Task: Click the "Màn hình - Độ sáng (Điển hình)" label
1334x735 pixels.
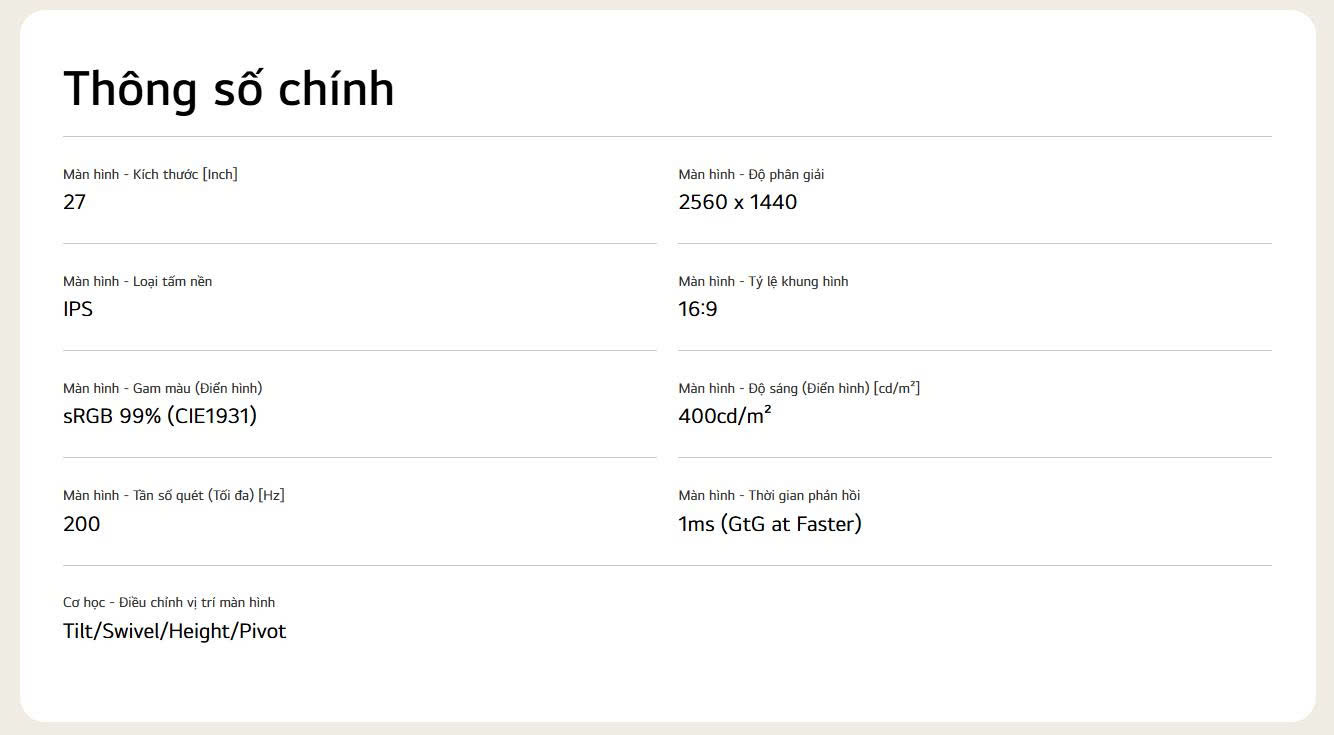Action: pyautogui.click(x=798, y=388)
